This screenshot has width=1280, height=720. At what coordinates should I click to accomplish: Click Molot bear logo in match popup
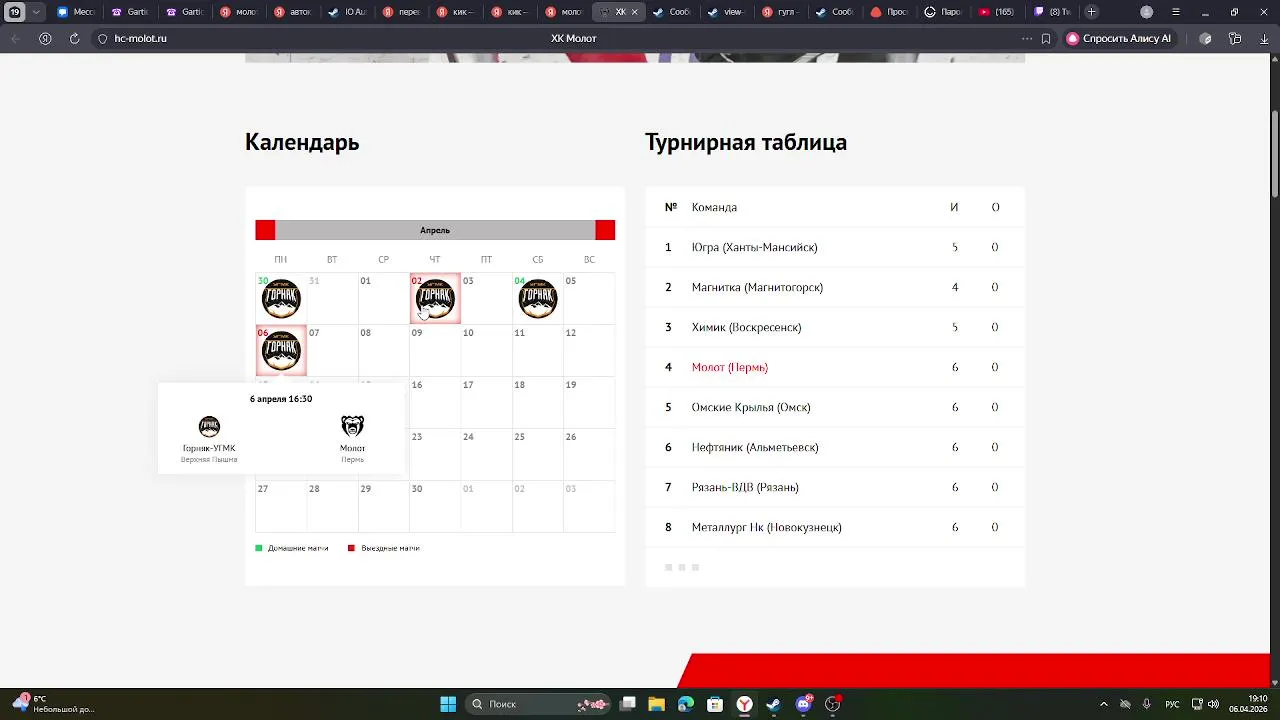(352, 427)
